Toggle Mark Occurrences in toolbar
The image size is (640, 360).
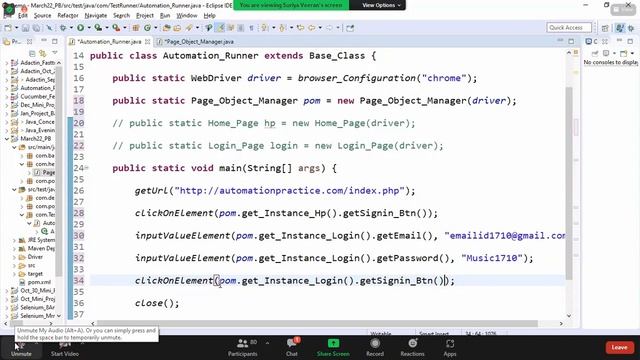[220, 28]
